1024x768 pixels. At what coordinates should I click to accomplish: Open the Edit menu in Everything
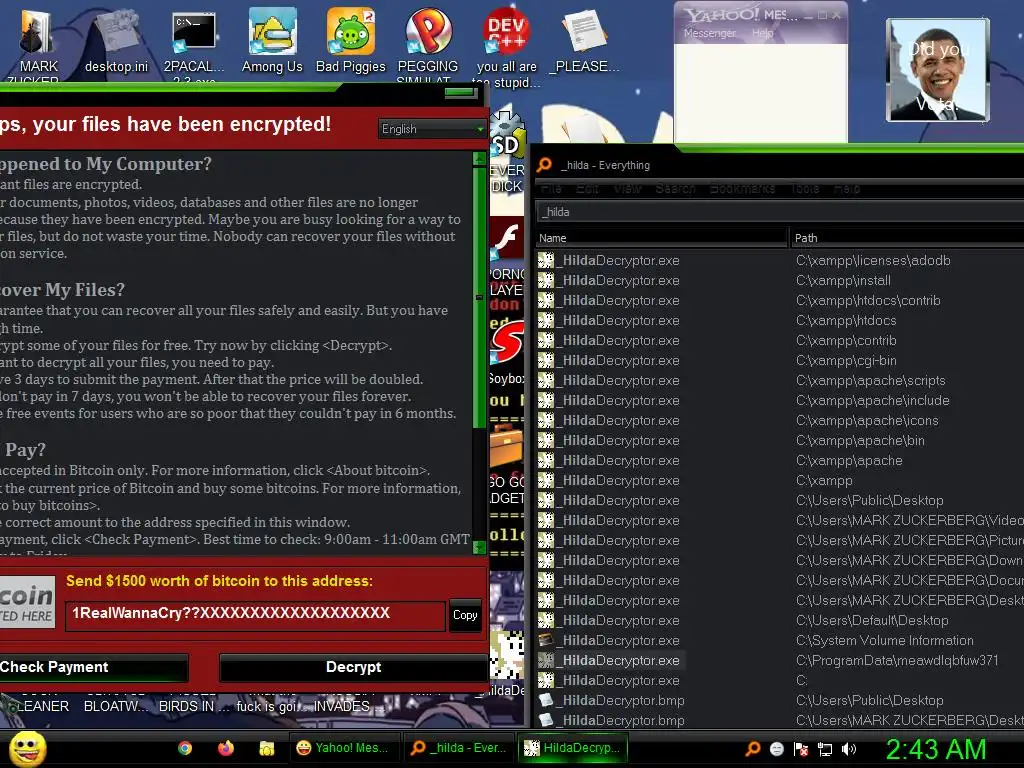[x=588, y=189]
